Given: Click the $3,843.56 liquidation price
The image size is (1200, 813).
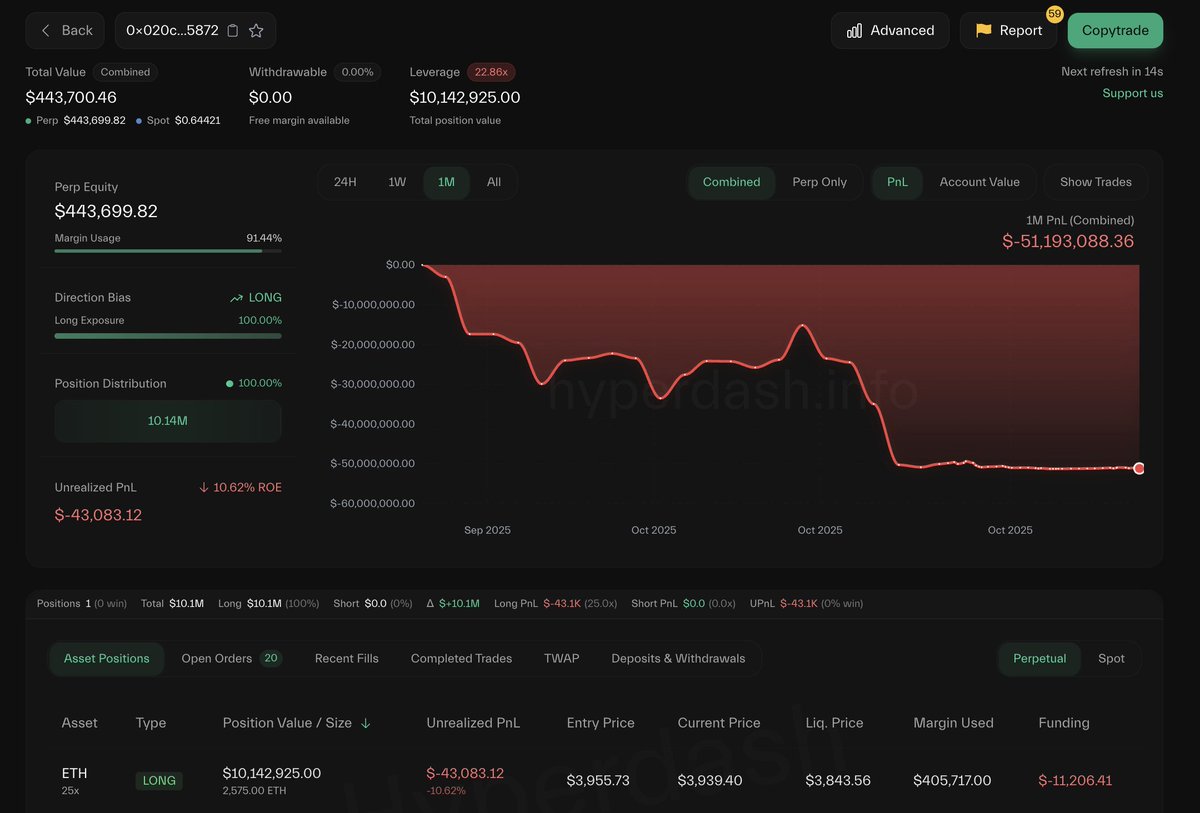Looking at the screenshot, I should tap(838, 780).
